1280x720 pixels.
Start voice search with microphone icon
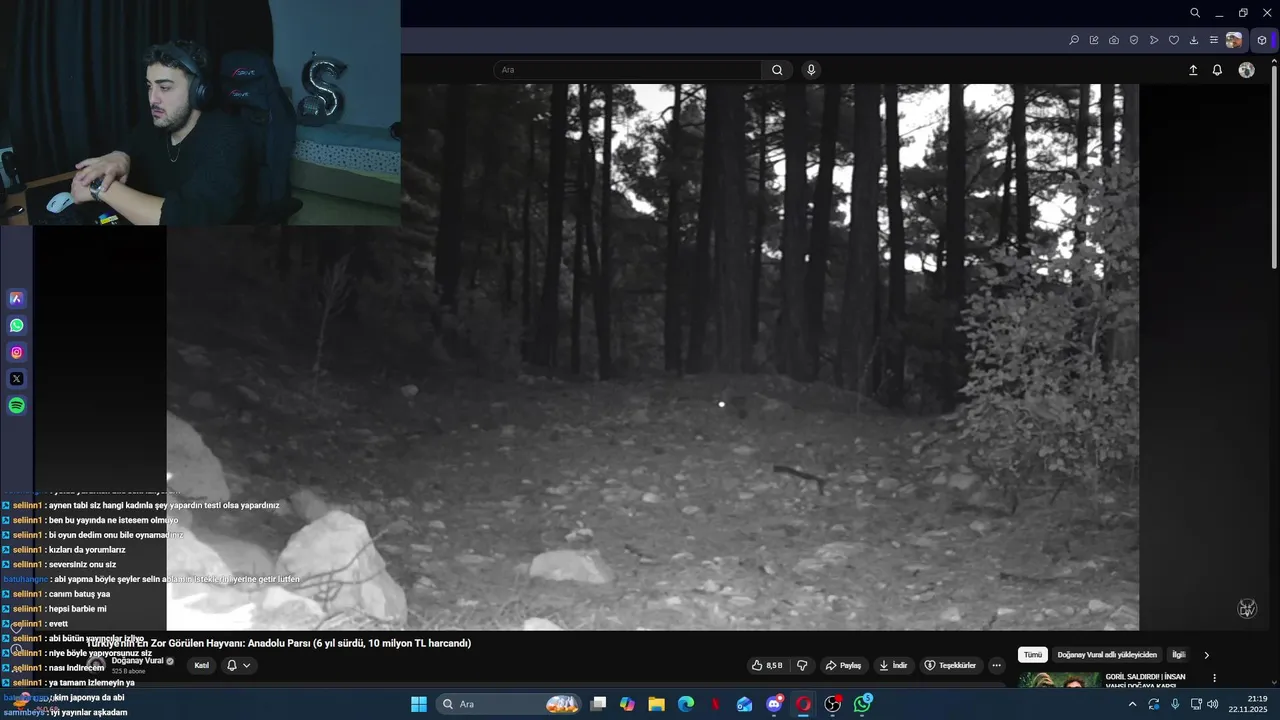click(811, 70)
